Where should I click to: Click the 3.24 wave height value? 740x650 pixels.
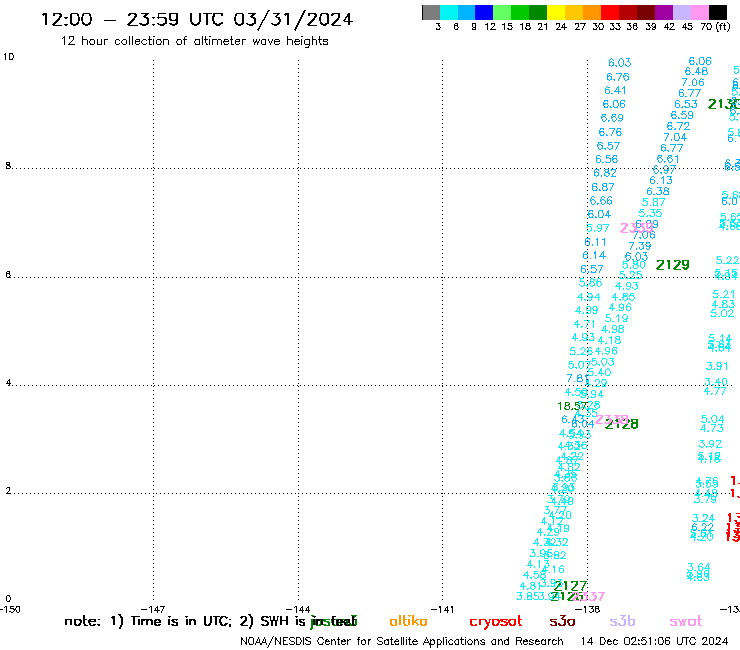tap(703, 518)
